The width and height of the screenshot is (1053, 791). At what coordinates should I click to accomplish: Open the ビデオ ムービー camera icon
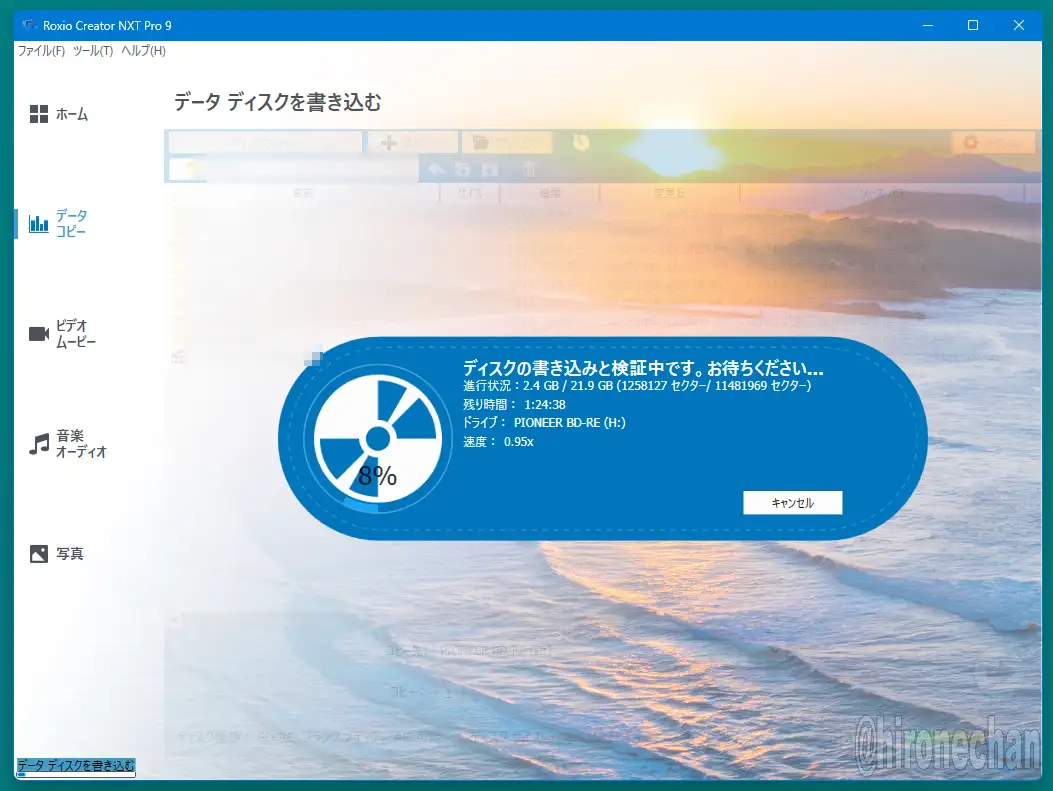pos(39,334)
